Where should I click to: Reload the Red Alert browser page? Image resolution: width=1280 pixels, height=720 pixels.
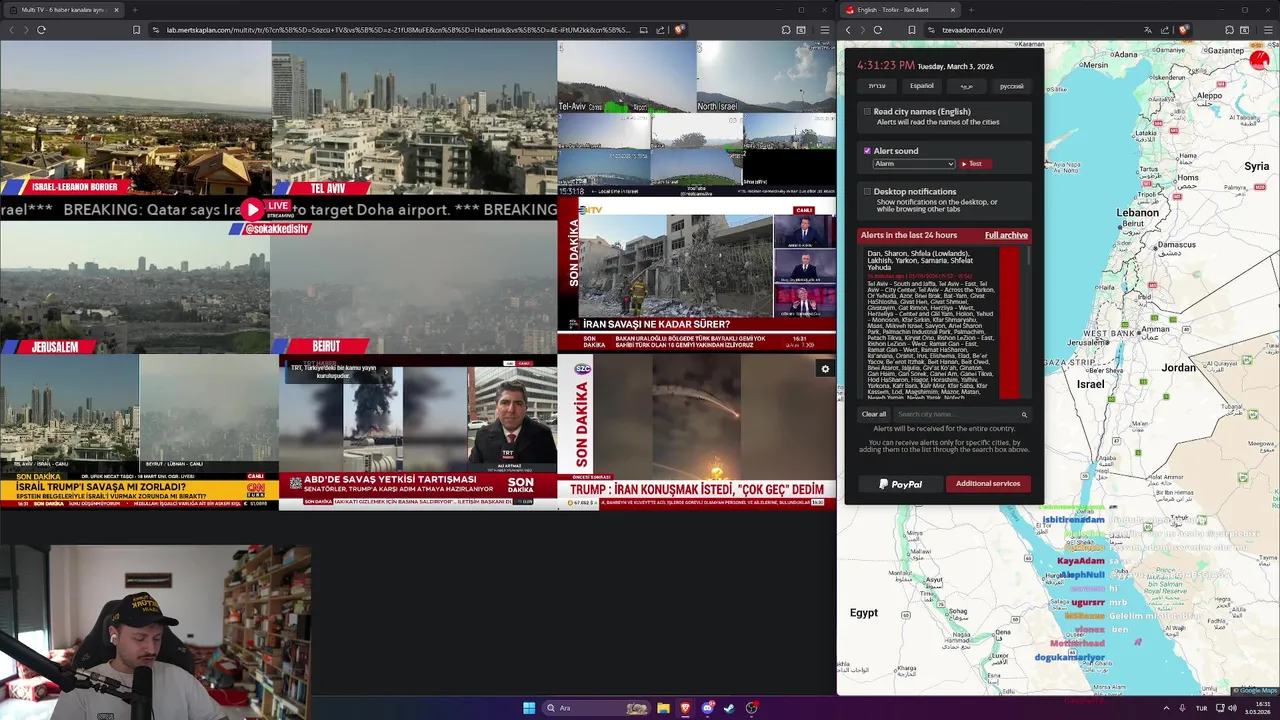click(x=878, y=30)
